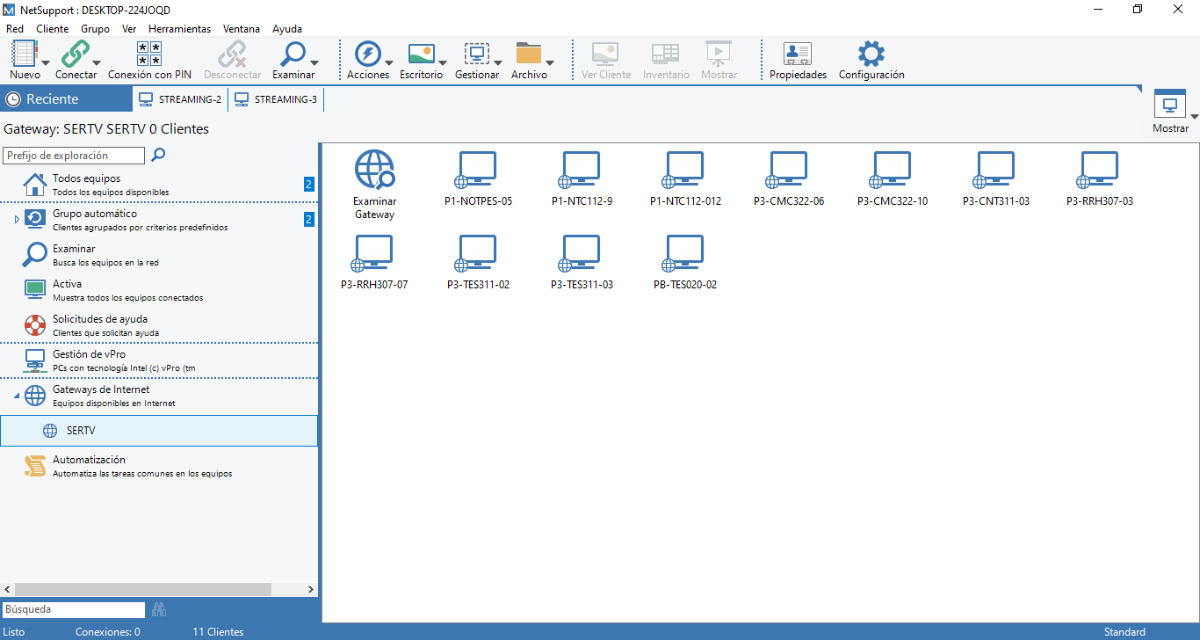
Task: Open the Mostrar view dropdown
Action: (1194, 116)
